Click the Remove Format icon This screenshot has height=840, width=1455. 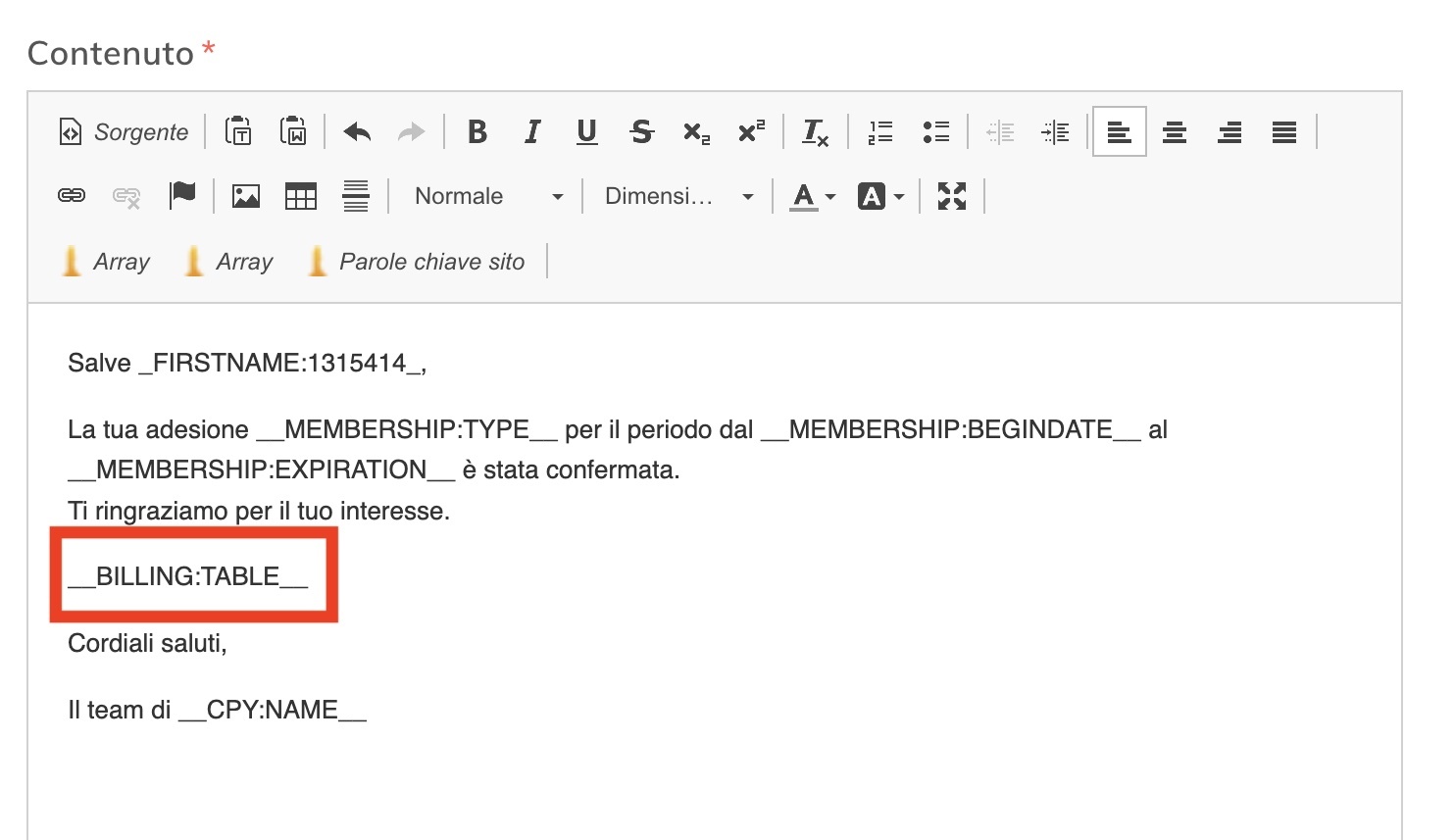815,132
